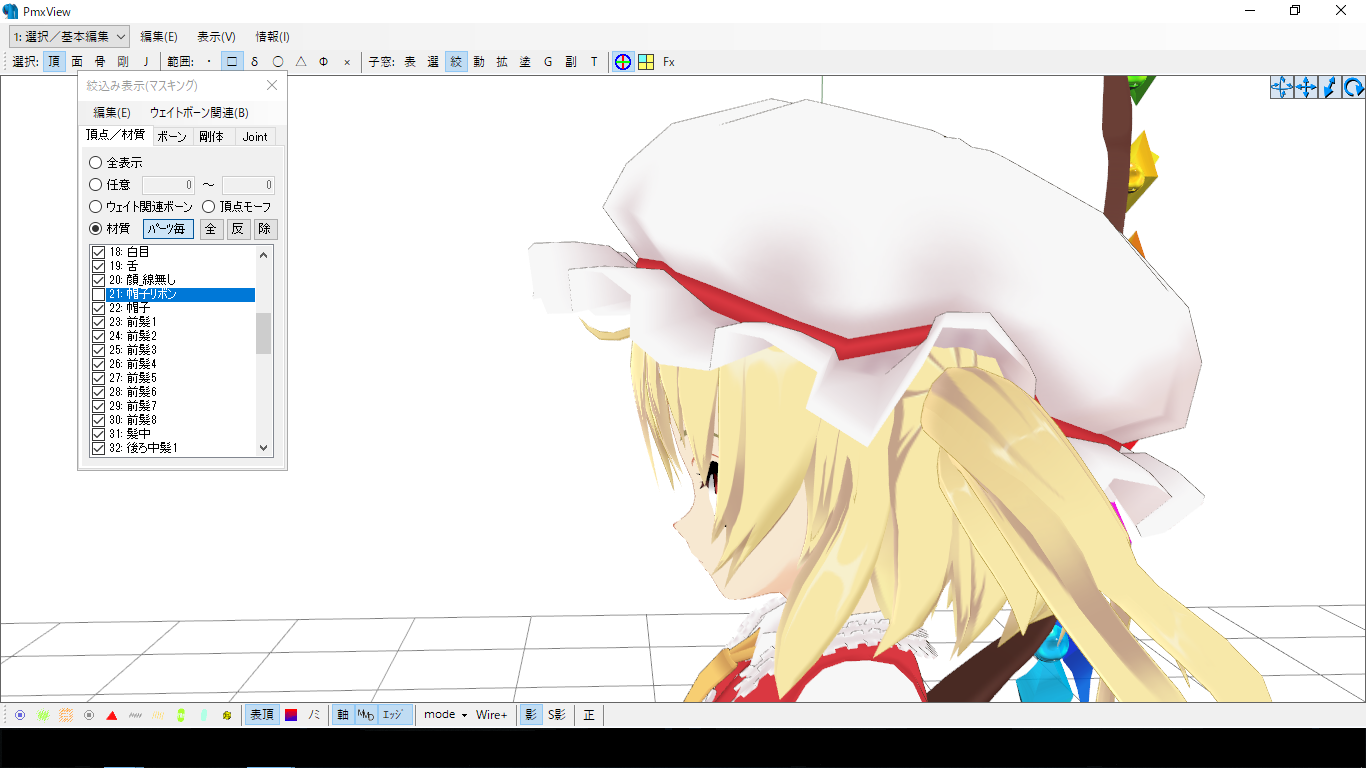Viewport: 1366px width, 768px height.
Task: Click the 正 button in bottom toolbar
Action: click(589, 715)
